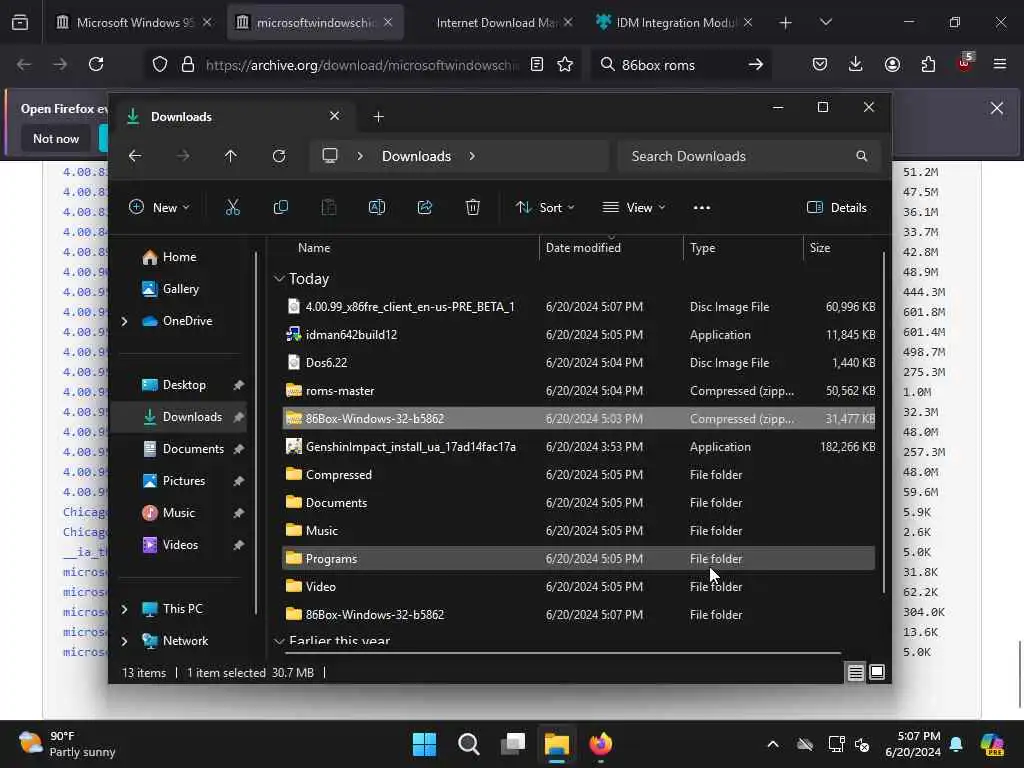Image resolution: width=1024 pixels, height=768 pixels.
Task: Add a new File Explorer tab
Action: (x=378, y=117)
